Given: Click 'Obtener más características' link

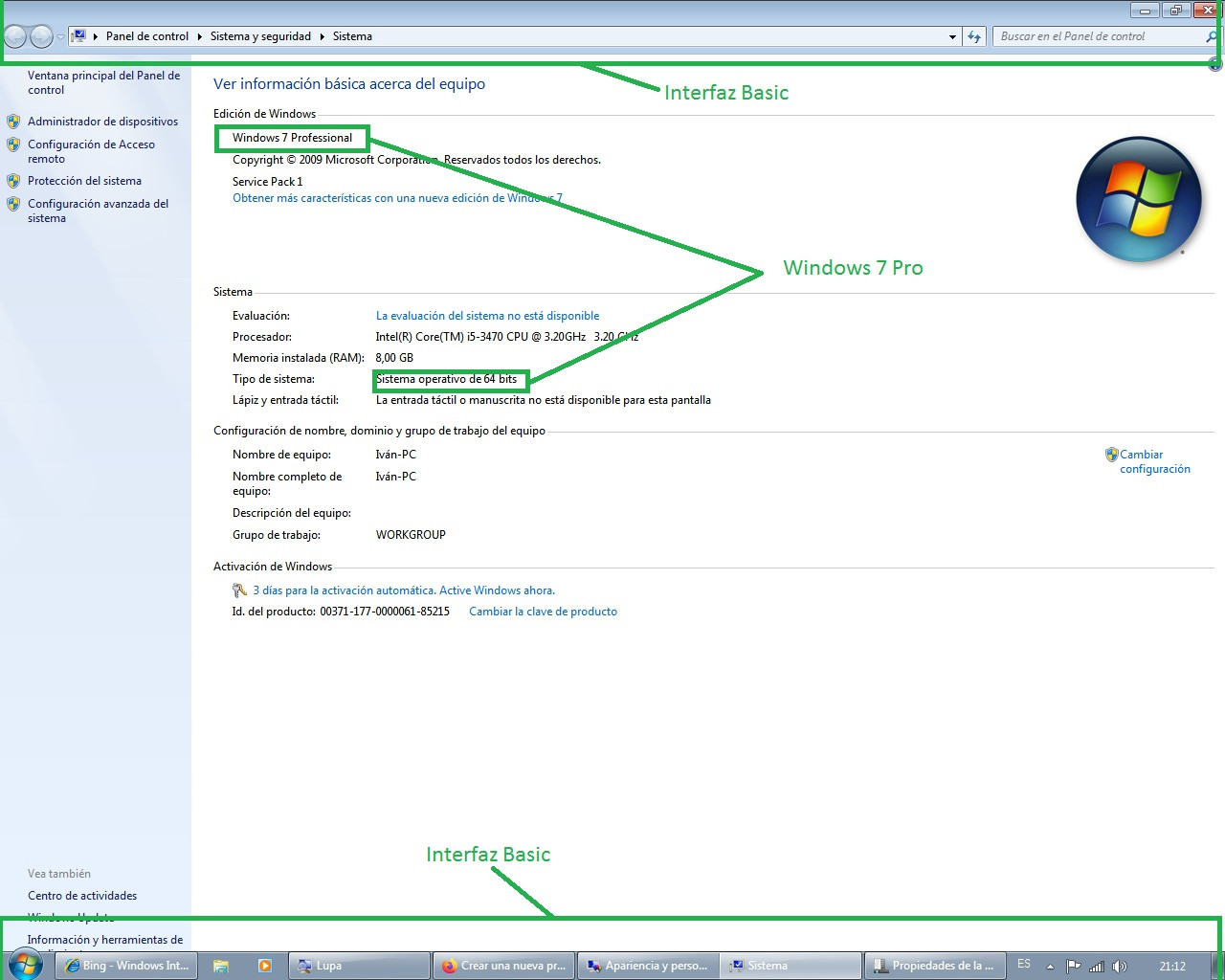Looking at the screenshot, I should [x=397, y=198].
